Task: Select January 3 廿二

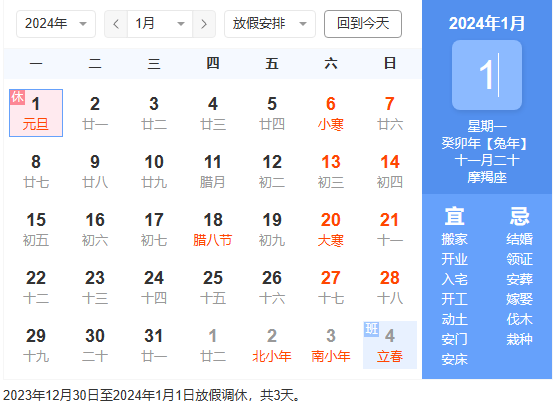Action: pyautogui.click(x=154, y=113)
